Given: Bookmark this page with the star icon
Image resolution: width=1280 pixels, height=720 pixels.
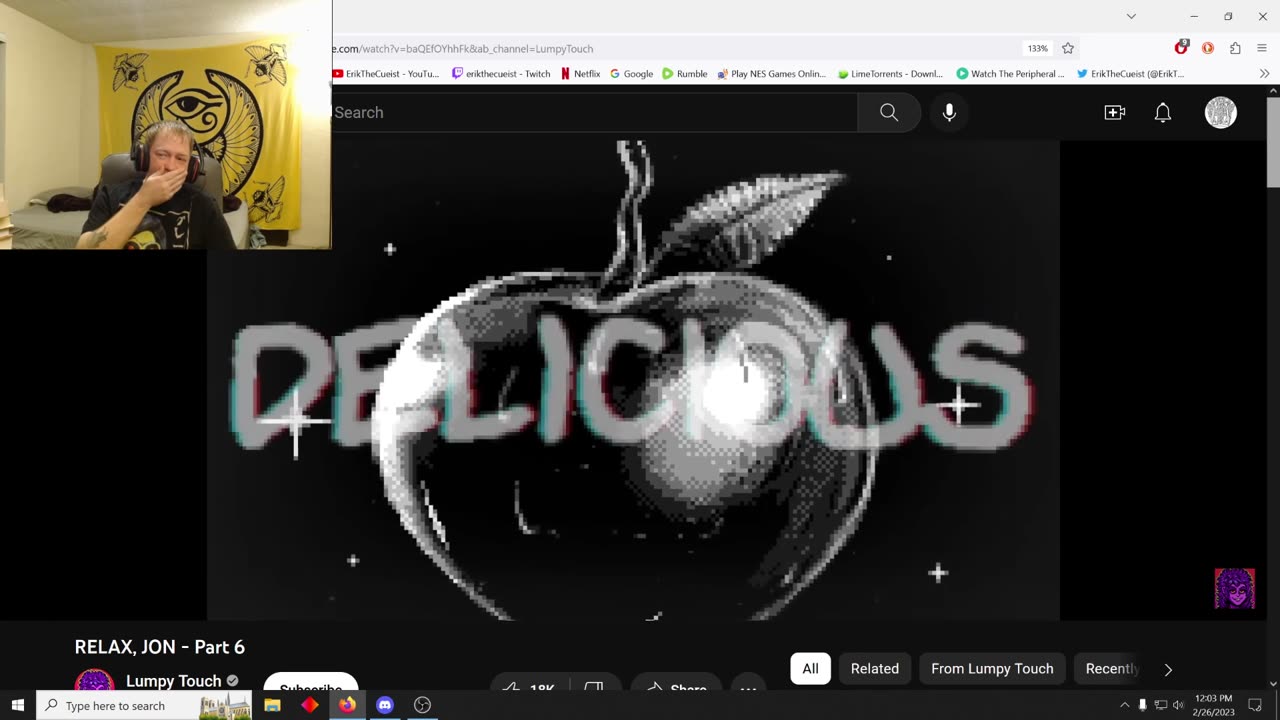Looking at the screenshot, I should [x=1067, y=48].
